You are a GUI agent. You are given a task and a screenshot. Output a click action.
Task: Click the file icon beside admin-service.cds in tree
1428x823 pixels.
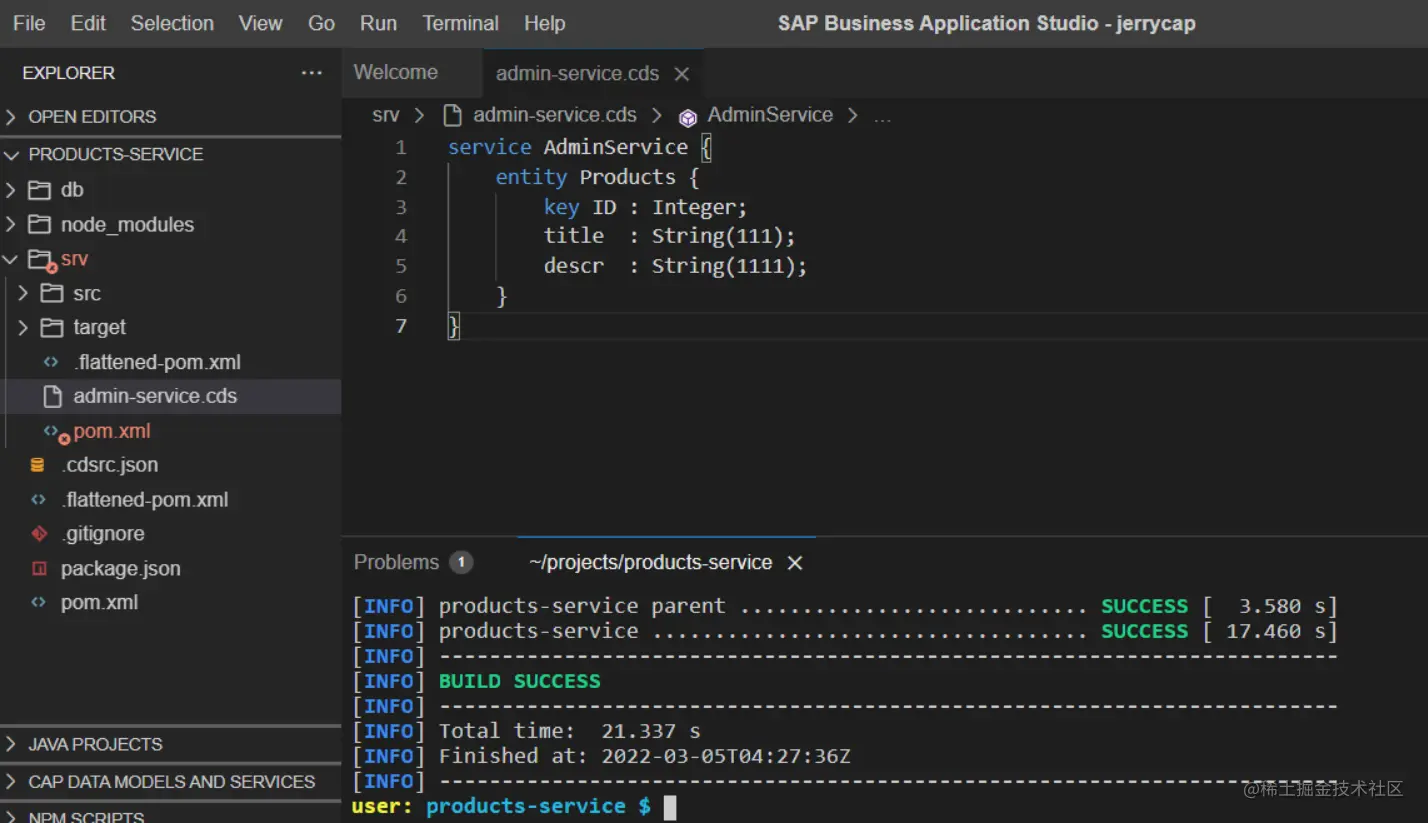coord(52,396)
